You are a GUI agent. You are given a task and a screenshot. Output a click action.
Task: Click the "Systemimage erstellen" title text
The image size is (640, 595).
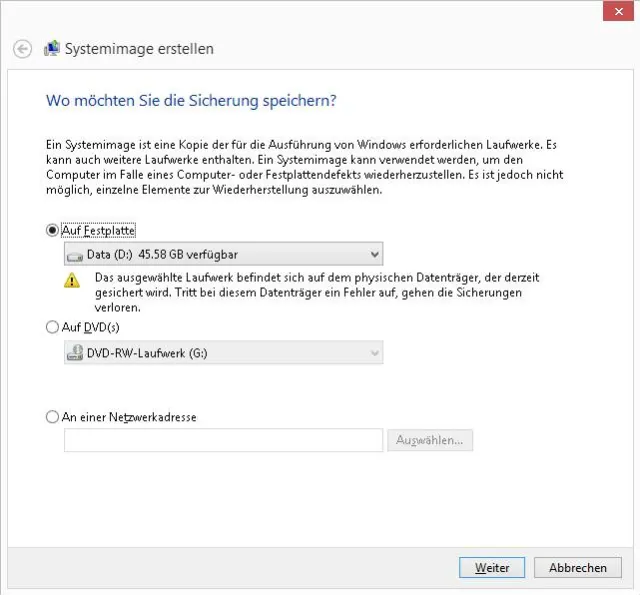(139, 49)
